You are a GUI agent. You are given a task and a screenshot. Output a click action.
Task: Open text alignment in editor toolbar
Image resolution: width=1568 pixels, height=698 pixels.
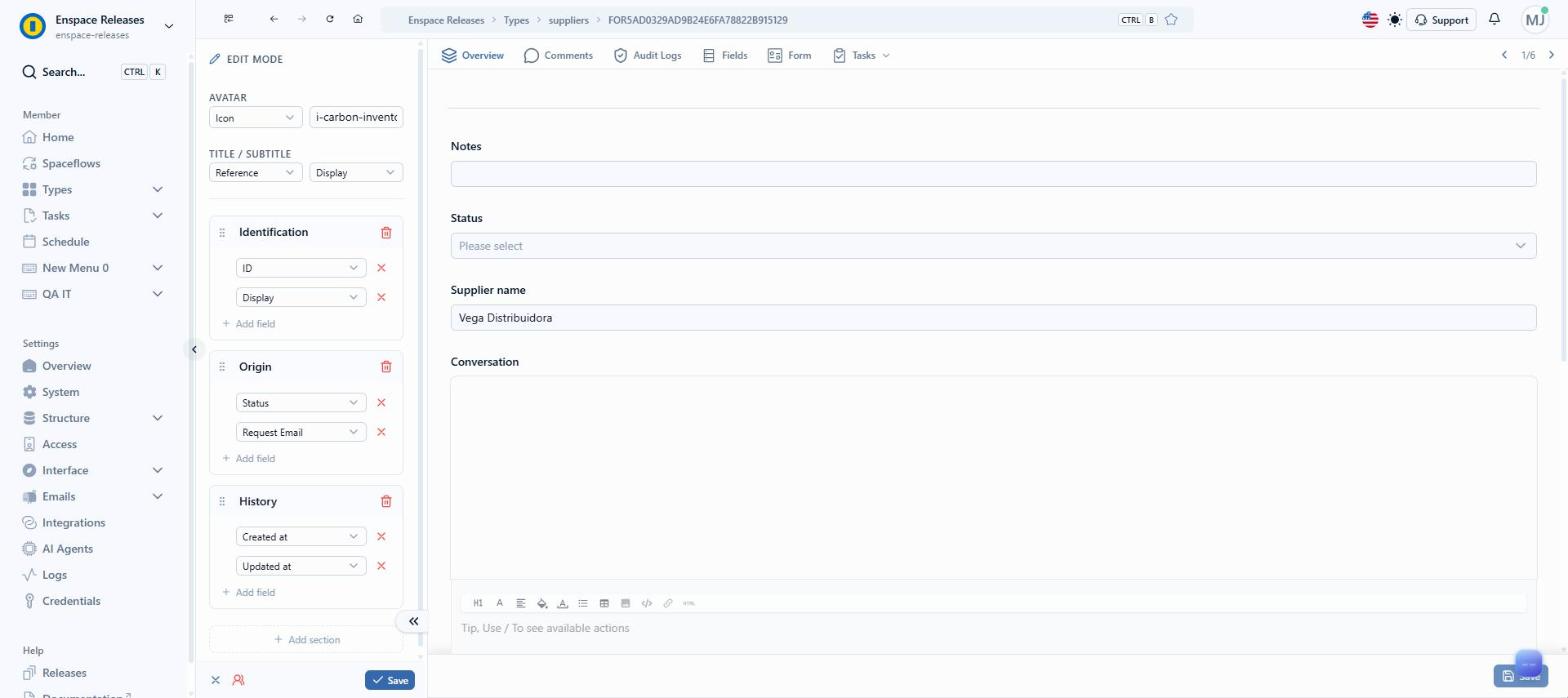(521, 603)
